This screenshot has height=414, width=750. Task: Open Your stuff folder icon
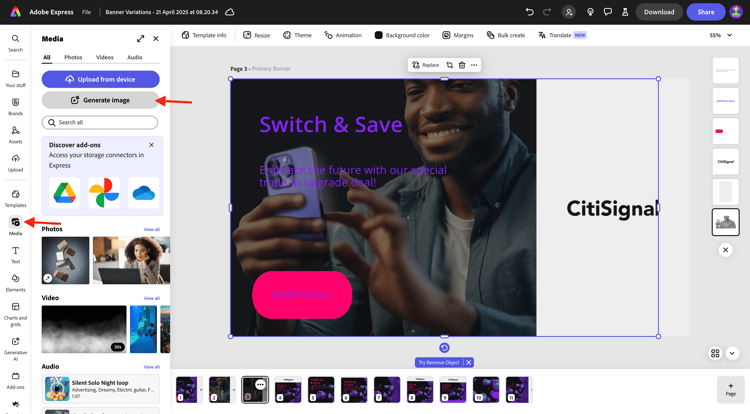point(15,78)
